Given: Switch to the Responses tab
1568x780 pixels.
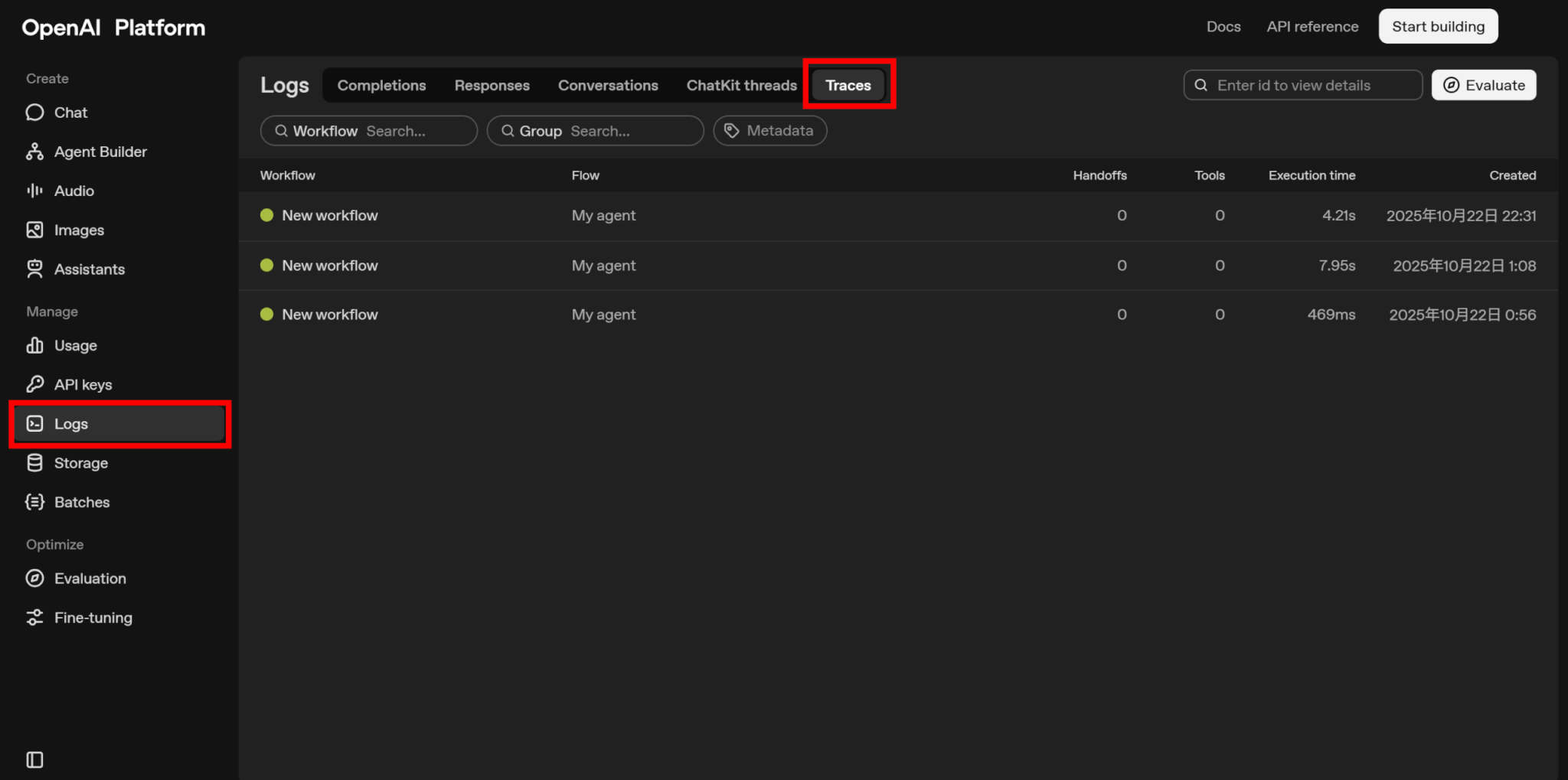Looking at the screenshot, I should coord(492,85).
